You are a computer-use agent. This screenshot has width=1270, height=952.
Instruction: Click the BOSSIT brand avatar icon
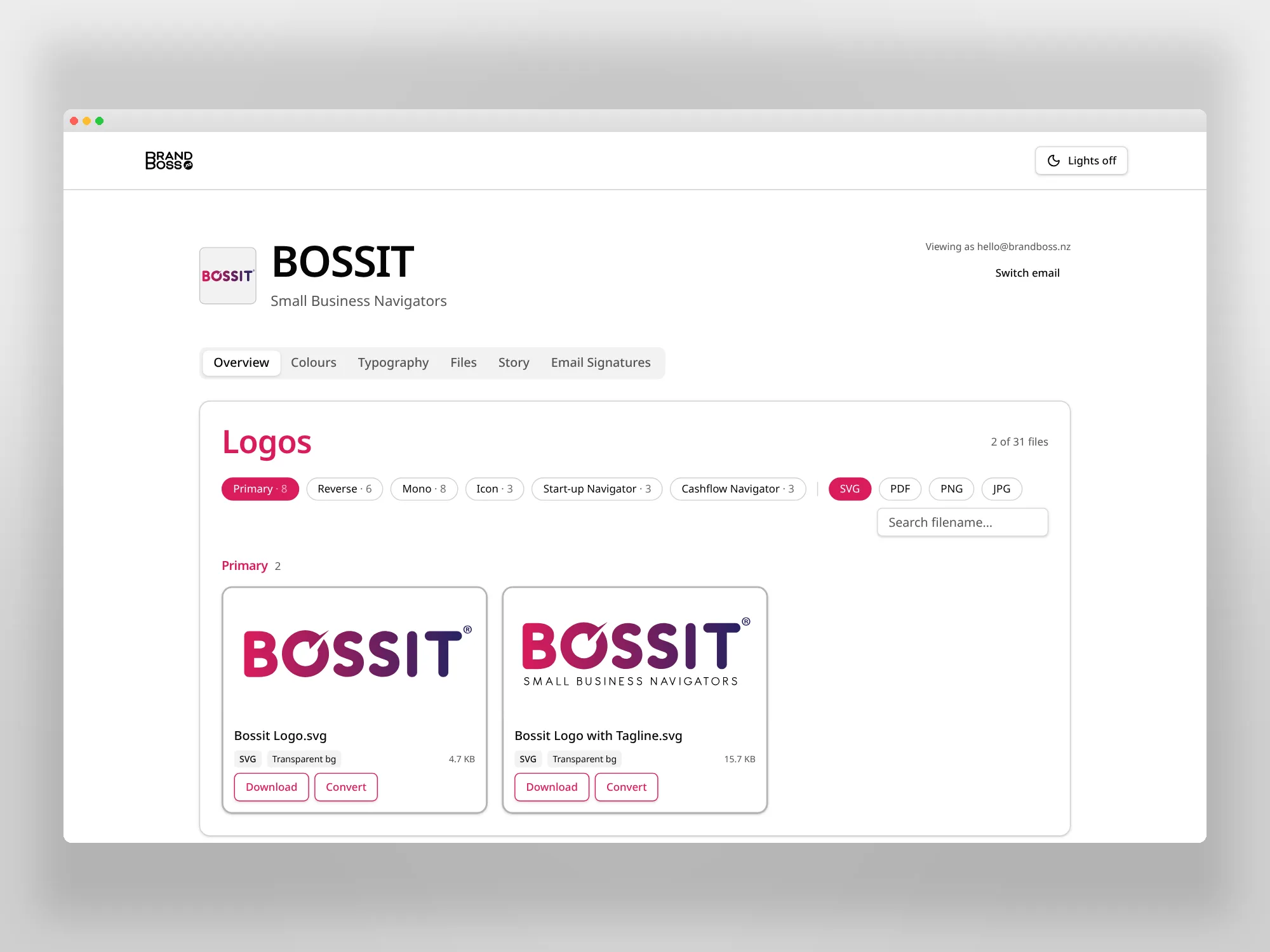[x=228, y=275]
